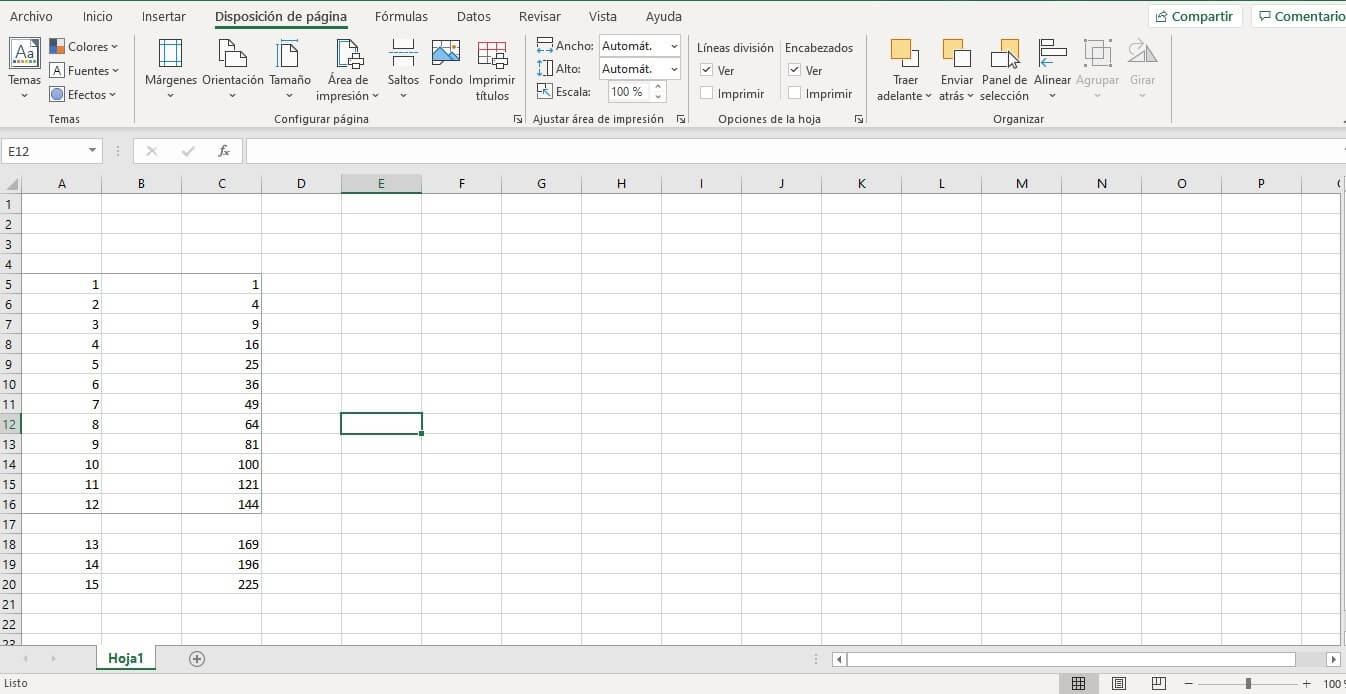Select column header G
Image resolution: width=1346 pixels, height=694 pixels.
(541, 184)
